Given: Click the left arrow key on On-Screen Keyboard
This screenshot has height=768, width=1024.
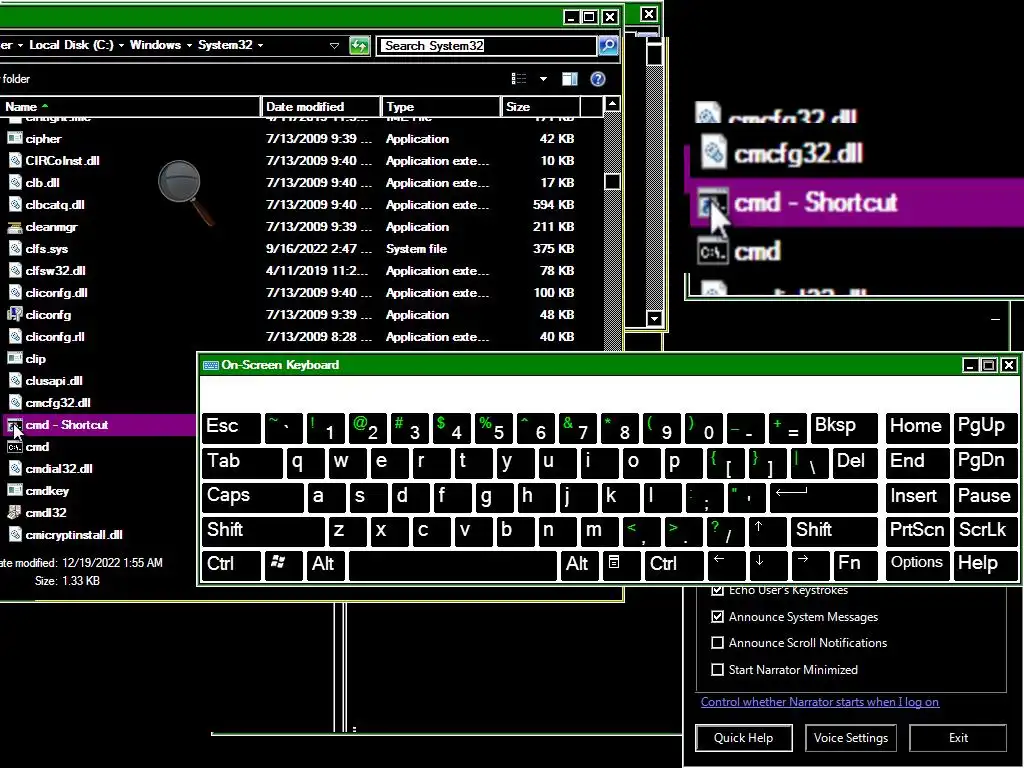Looking at the screenshot, I should click(726, 564).
